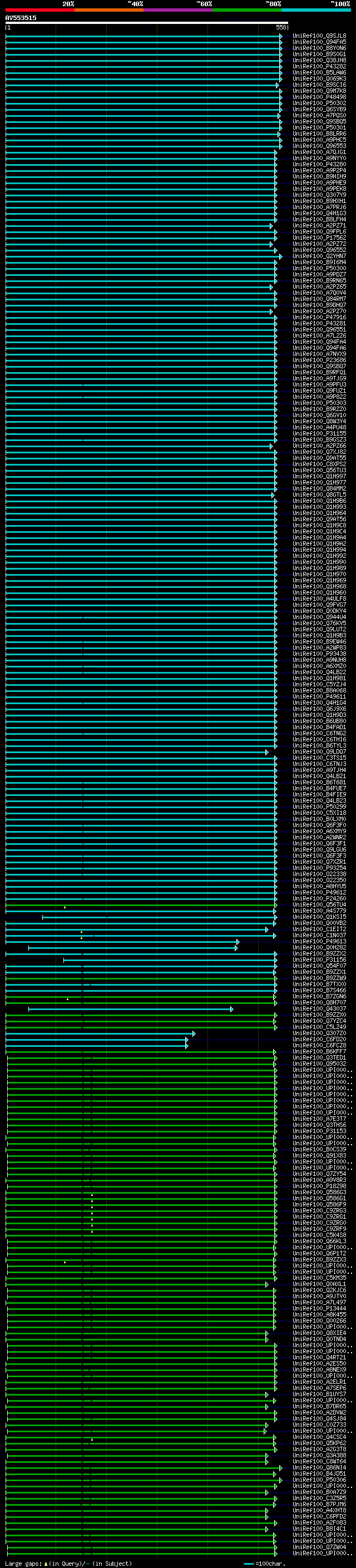The width and height of the screenshot is (356, 1568).
Task: Select the UniRef100_P47916 hit
Action: pos(319,317)
